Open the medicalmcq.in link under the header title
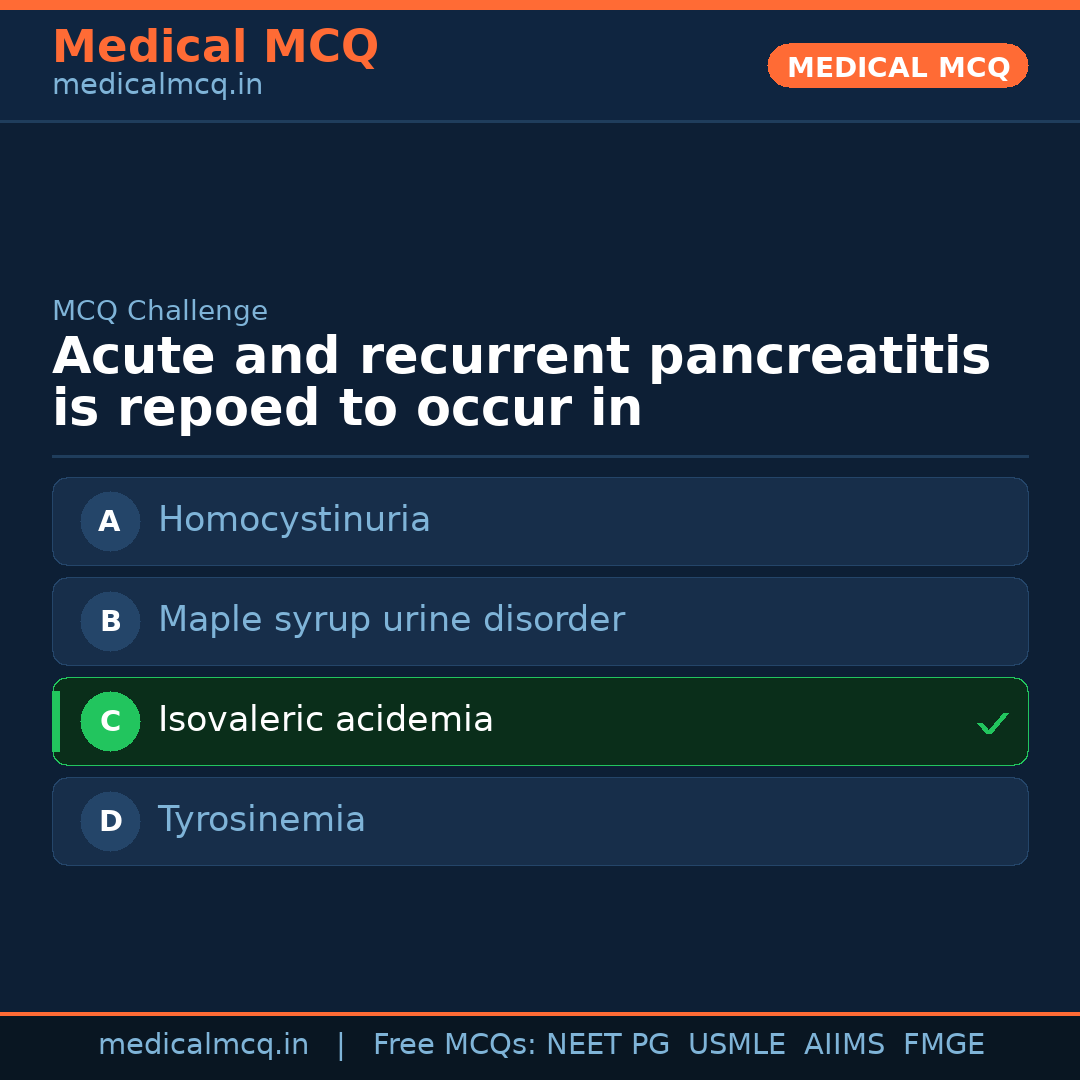This screenshot has height=1080, width=1080. pos(157,86)
